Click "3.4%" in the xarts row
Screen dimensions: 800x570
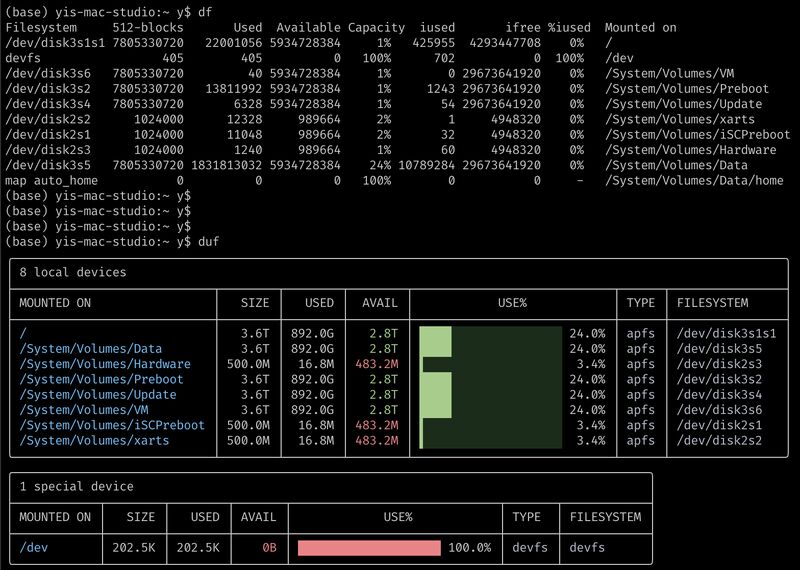point(591,441)
